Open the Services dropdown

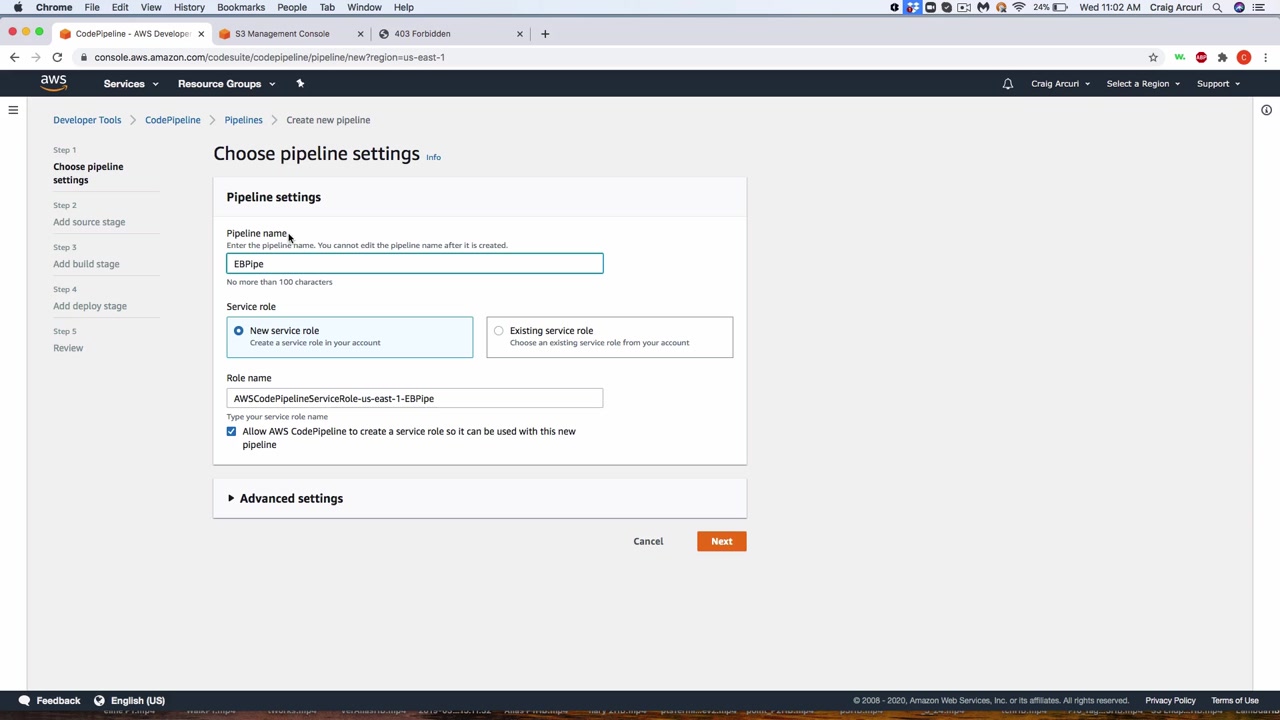[x=131, y=84]
